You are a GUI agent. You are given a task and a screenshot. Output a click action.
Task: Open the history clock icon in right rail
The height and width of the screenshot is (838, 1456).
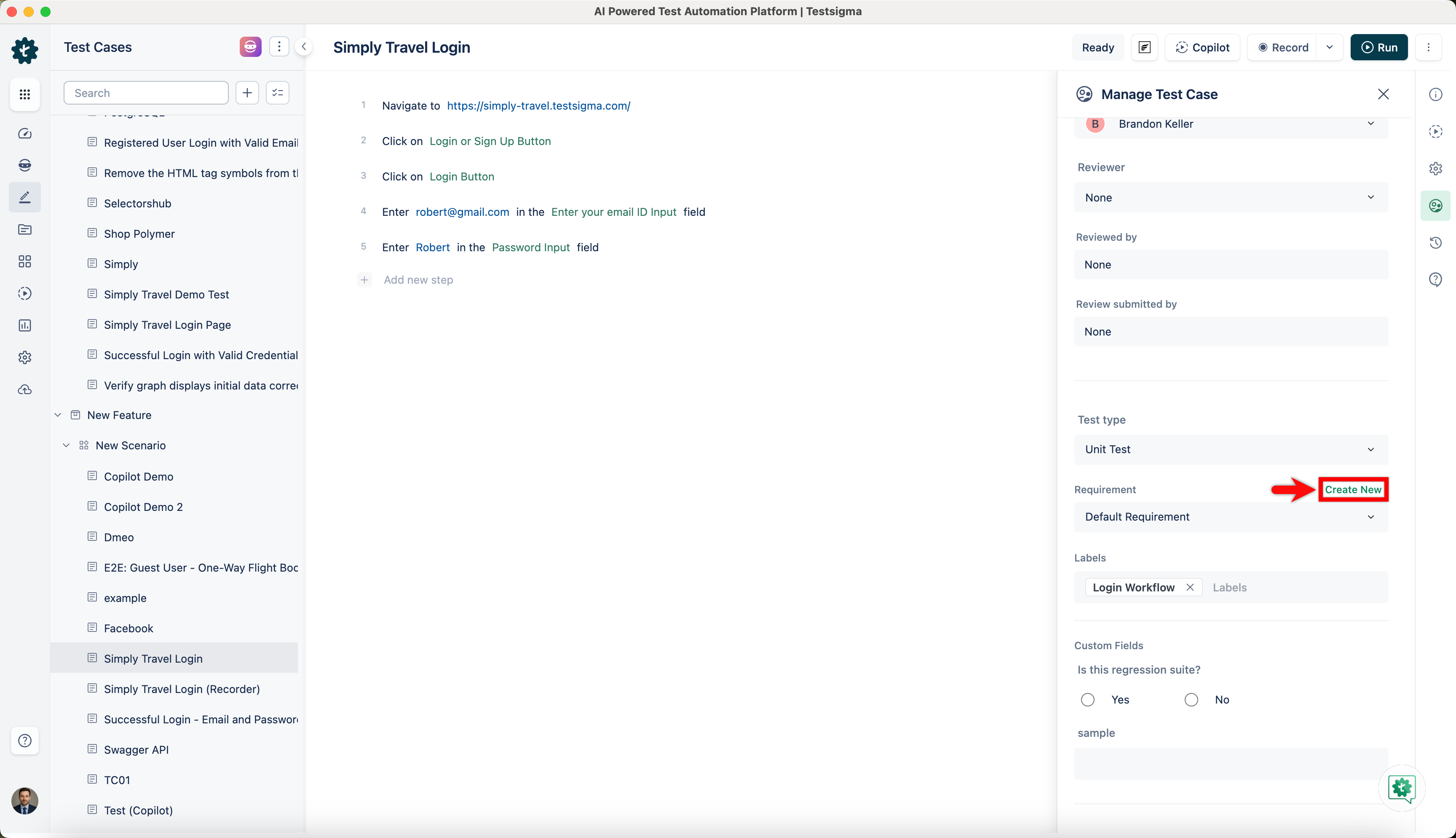[x=1436, y=243]
